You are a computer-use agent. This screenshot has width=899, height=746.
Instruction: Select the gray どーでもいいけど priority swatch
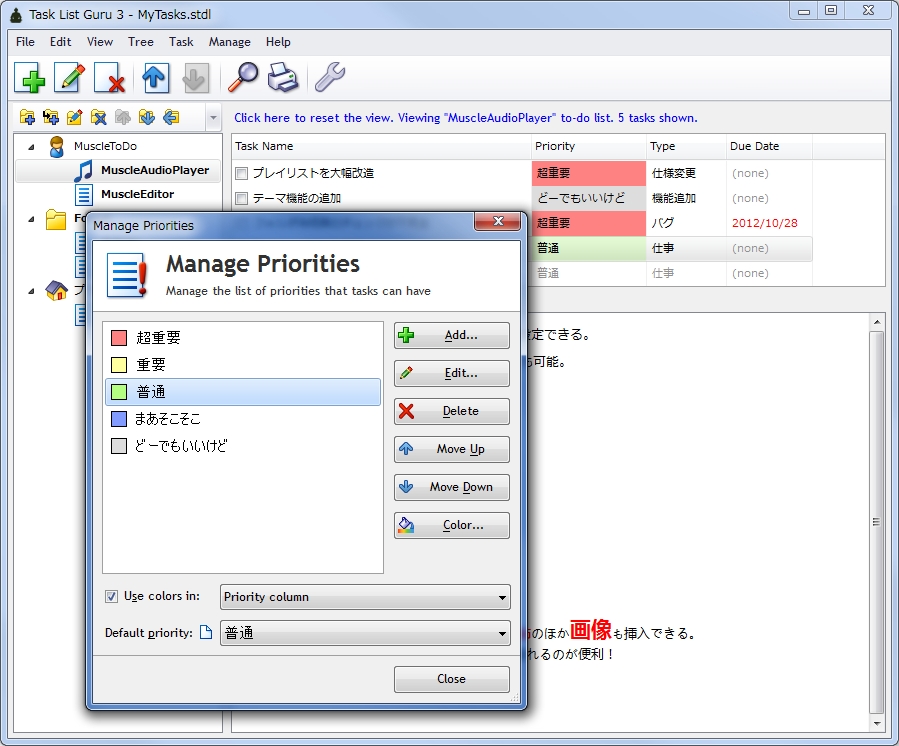119,446
